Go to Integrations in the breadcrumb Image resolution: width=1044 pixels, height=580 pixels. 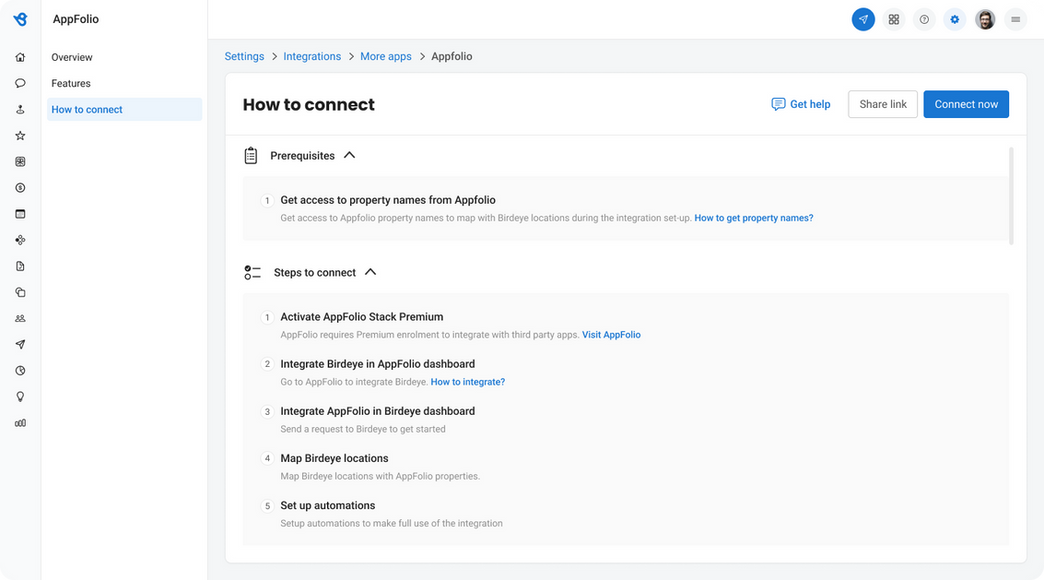tap(312, 57)
